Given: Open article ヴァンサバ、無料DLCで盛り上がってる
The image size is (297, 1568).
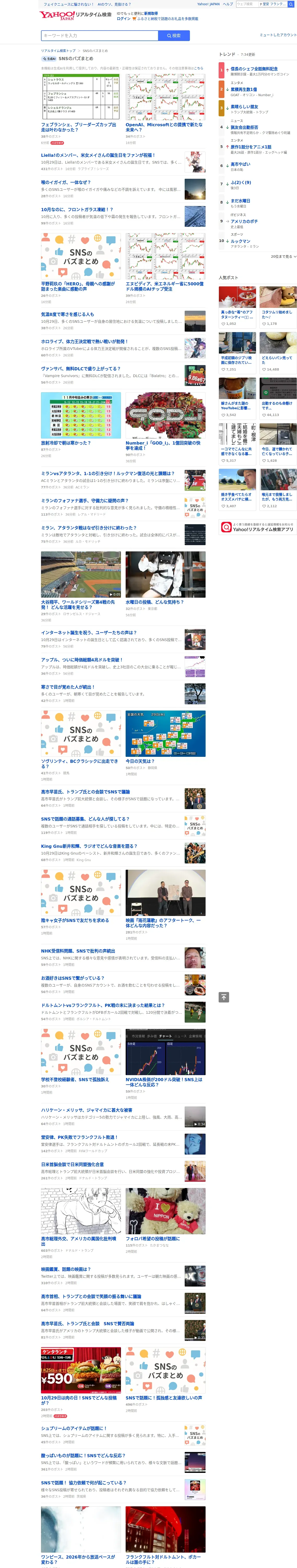Looking at the screenshot, I should coord(80,369).
